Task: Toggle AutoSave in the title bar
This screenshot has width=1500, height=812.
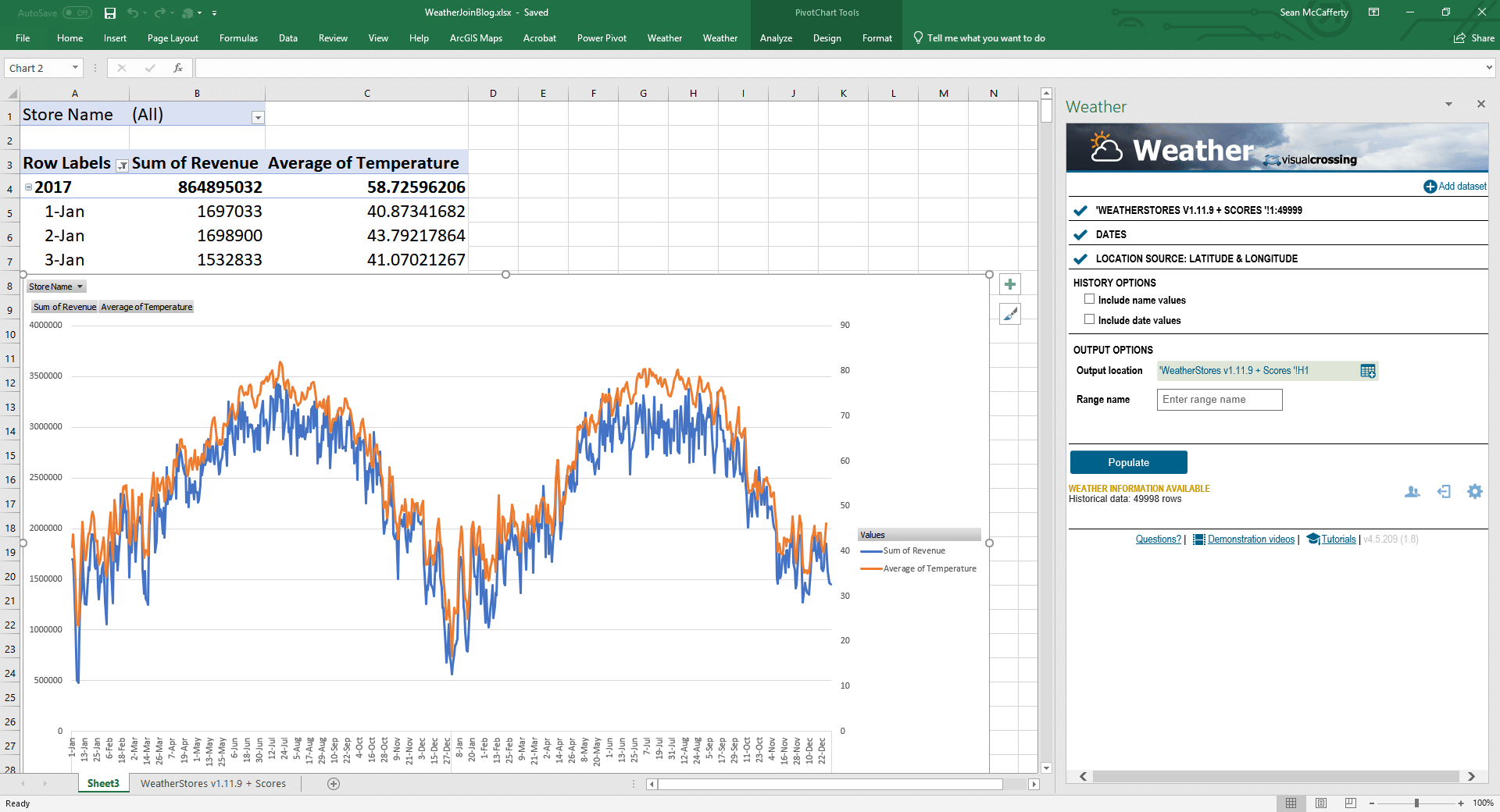Action: (76, 12)
